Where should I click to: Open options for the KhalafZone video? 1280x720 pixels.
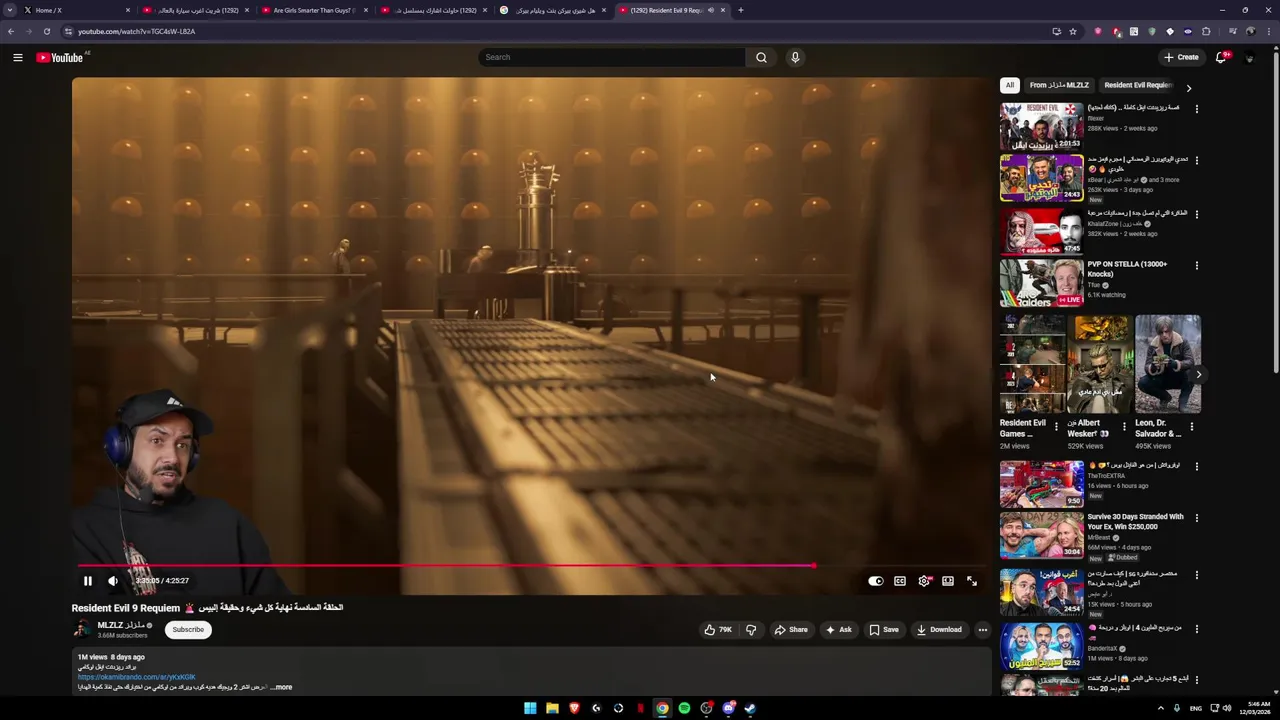coord(1196,213)
